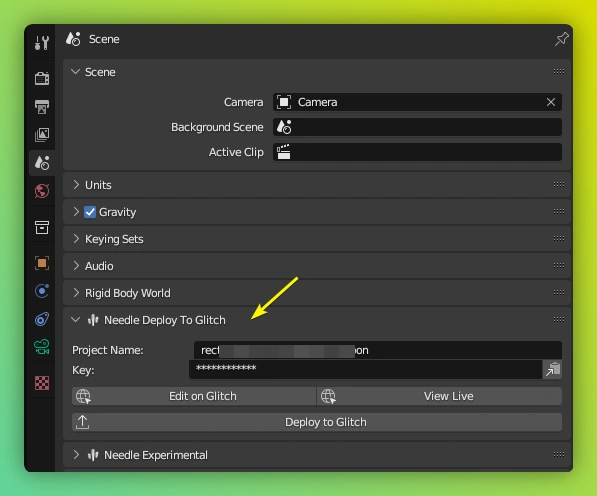Screen dimensions: 597x496
Task: Click the Project Name input field
Action: click(378, 350)
